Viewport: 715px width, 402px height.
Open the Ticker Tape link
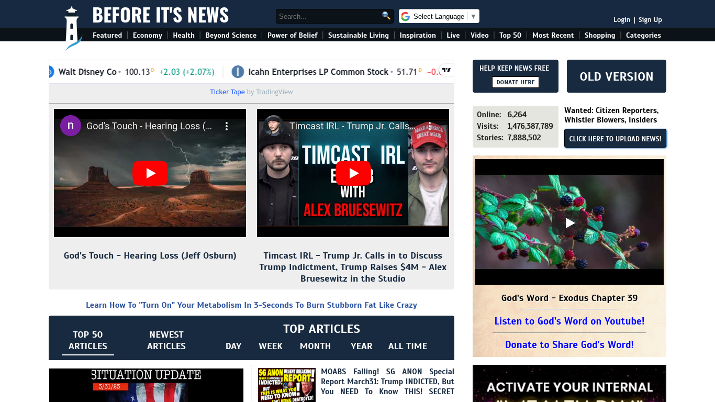click(x=227, y=92)
